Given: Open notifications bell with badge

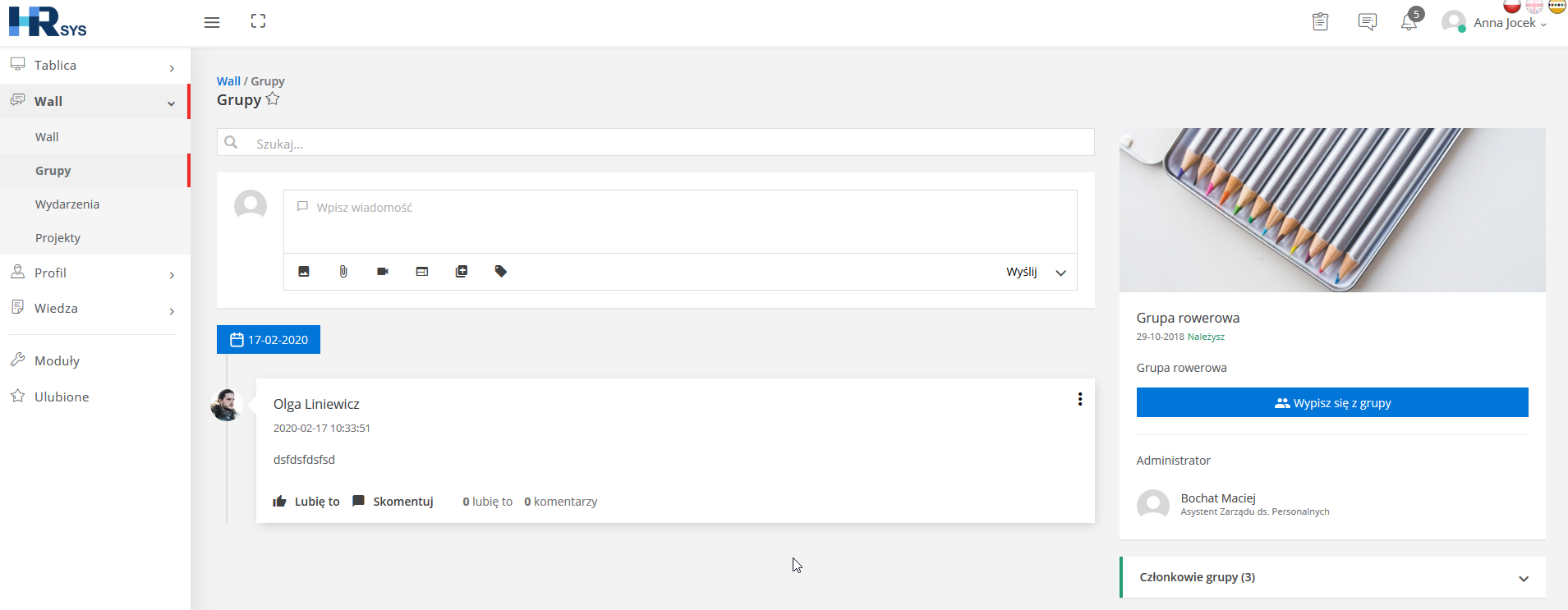Looking at the screenshot, I should pos(1409,22).
